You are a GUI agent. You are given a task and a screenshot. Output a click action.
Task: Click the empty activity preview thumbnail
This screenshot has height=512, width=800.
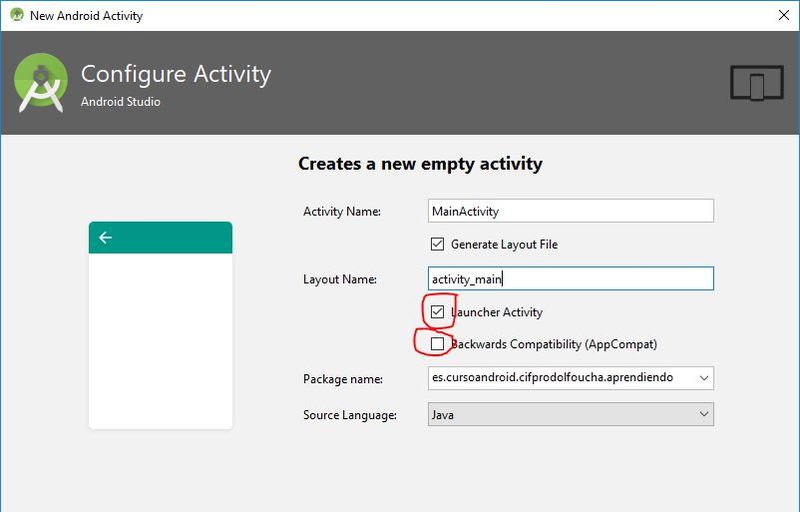click(x=161, y=325)
